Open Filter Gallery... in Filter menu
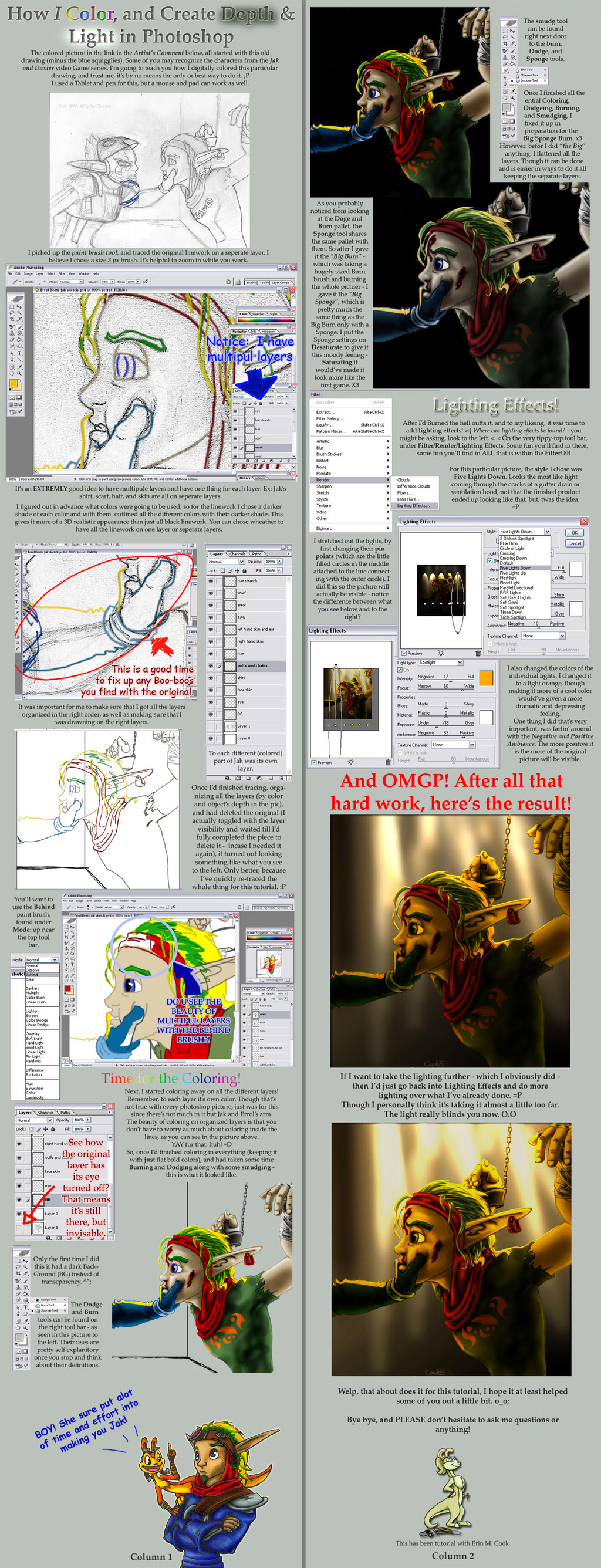The height and width of the screenshot is (1568, 601). tap(351, 419)
